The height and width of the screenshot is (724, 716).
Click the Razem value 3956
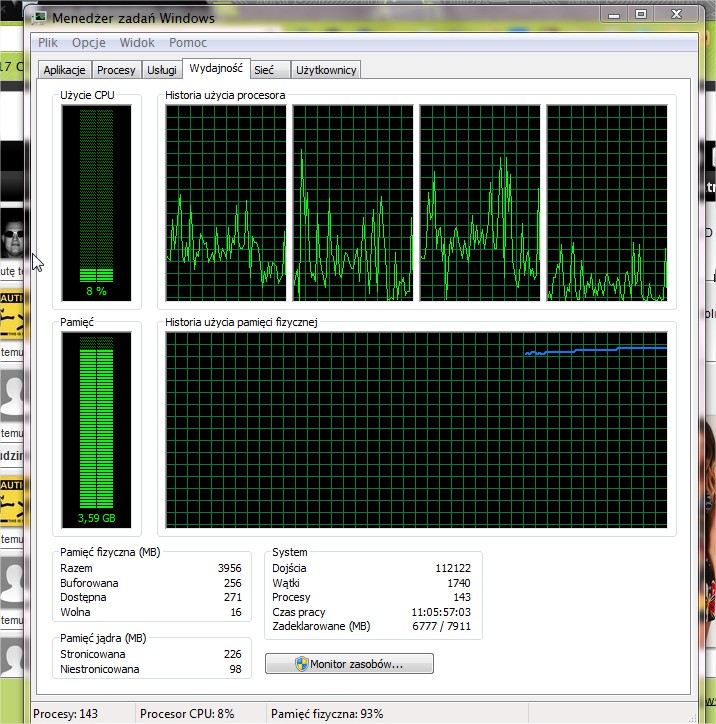pyautogui.click(x=229, y=568)
